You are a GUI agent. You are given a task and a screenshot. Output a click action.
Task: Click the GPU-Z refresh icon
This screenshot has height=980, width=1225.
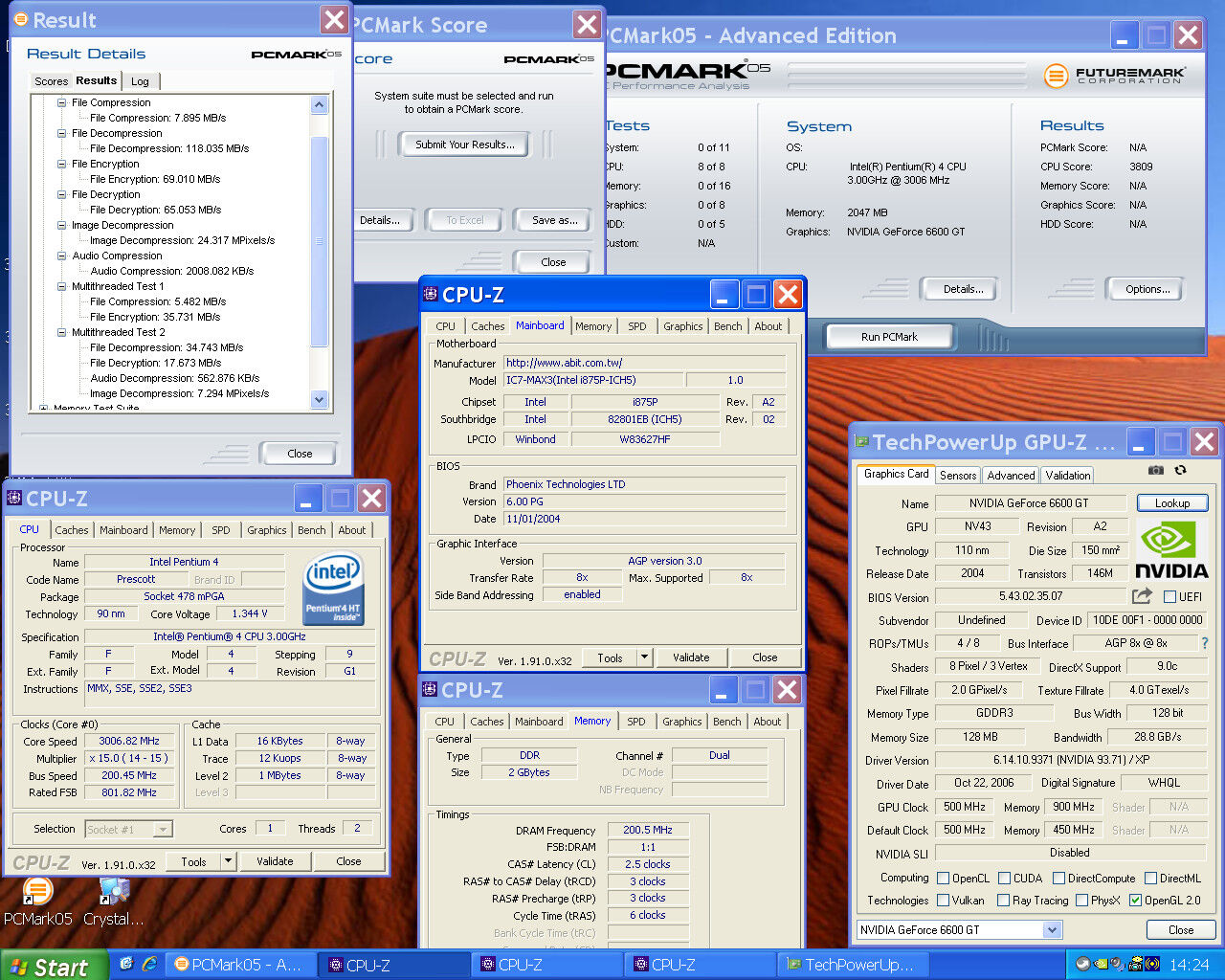point(1180,470)
